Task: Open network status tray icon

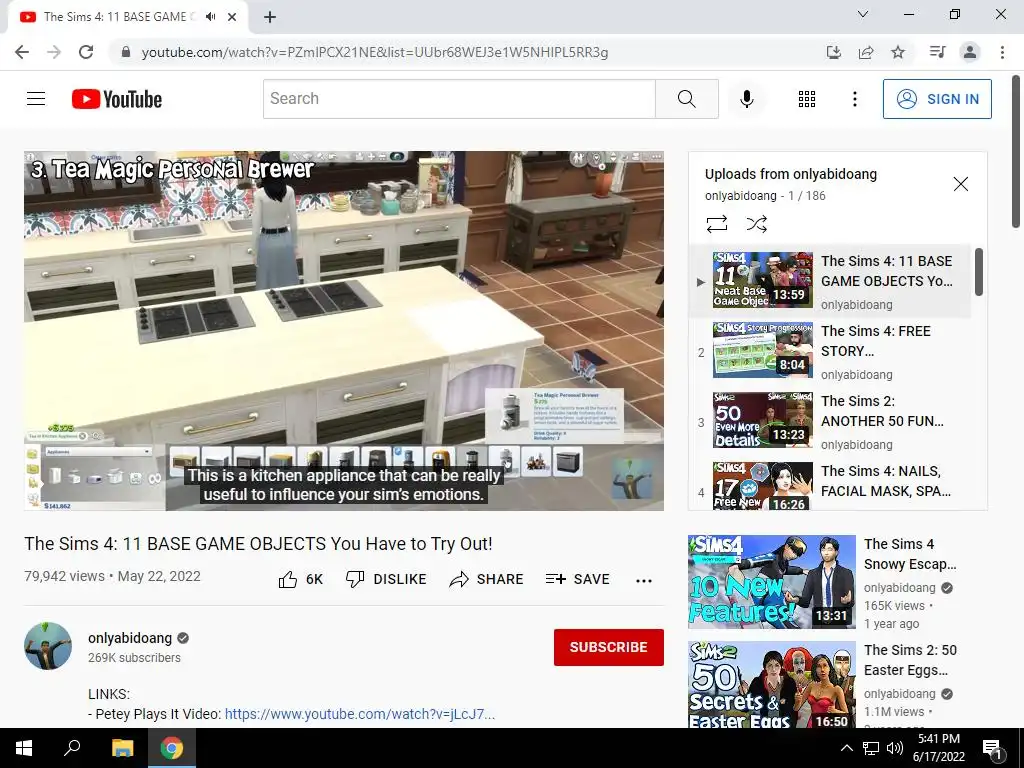Action: [x=871, y=748]
